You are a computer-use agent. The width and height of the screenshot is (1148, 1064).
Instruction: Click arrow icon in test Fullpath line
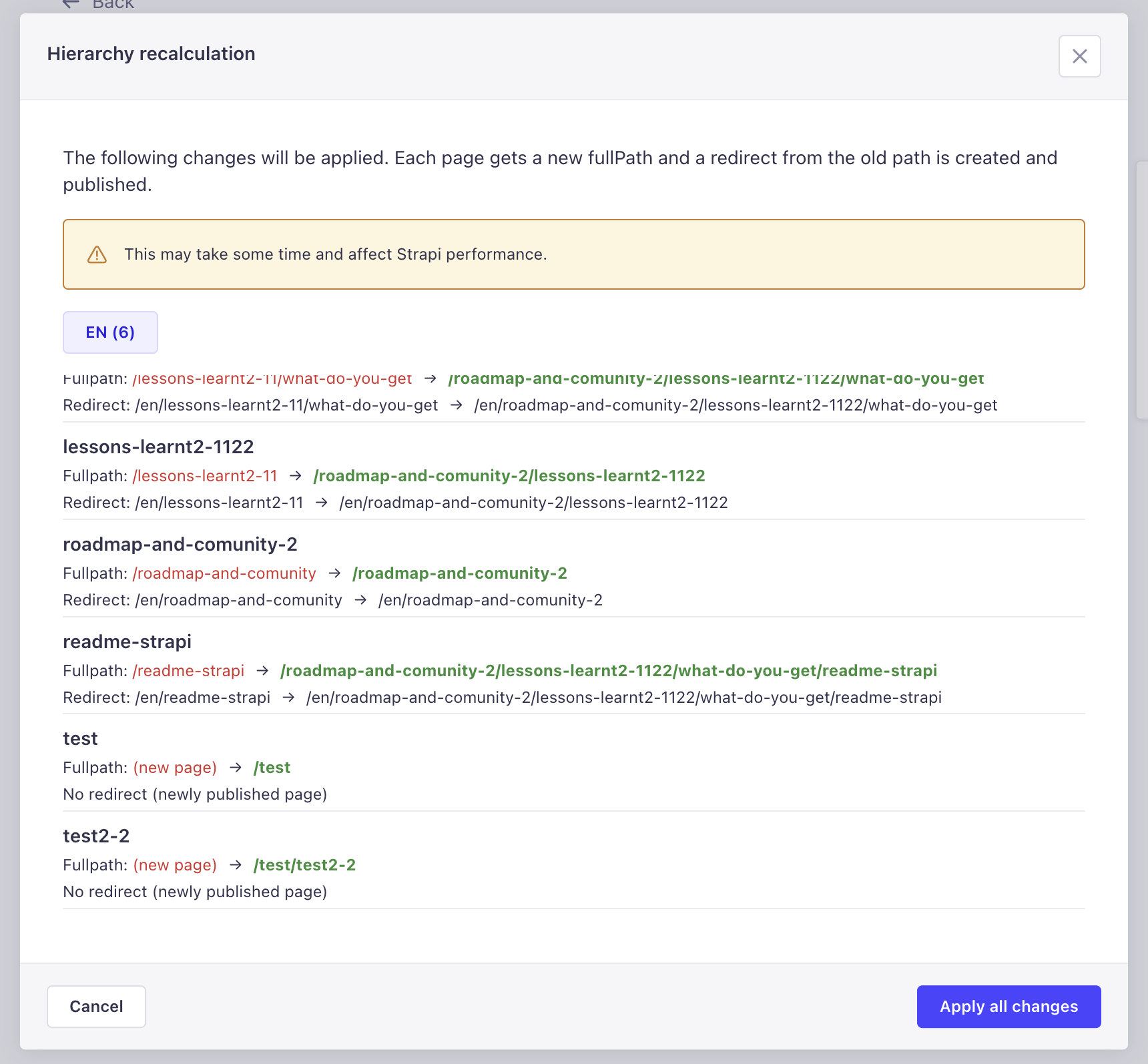pyautogui.click(x=235, y=768)
